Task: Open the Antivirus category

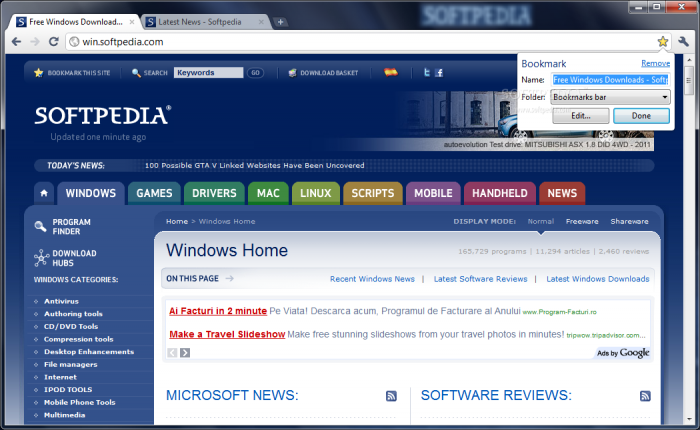Action: click(x=61, y=301)
